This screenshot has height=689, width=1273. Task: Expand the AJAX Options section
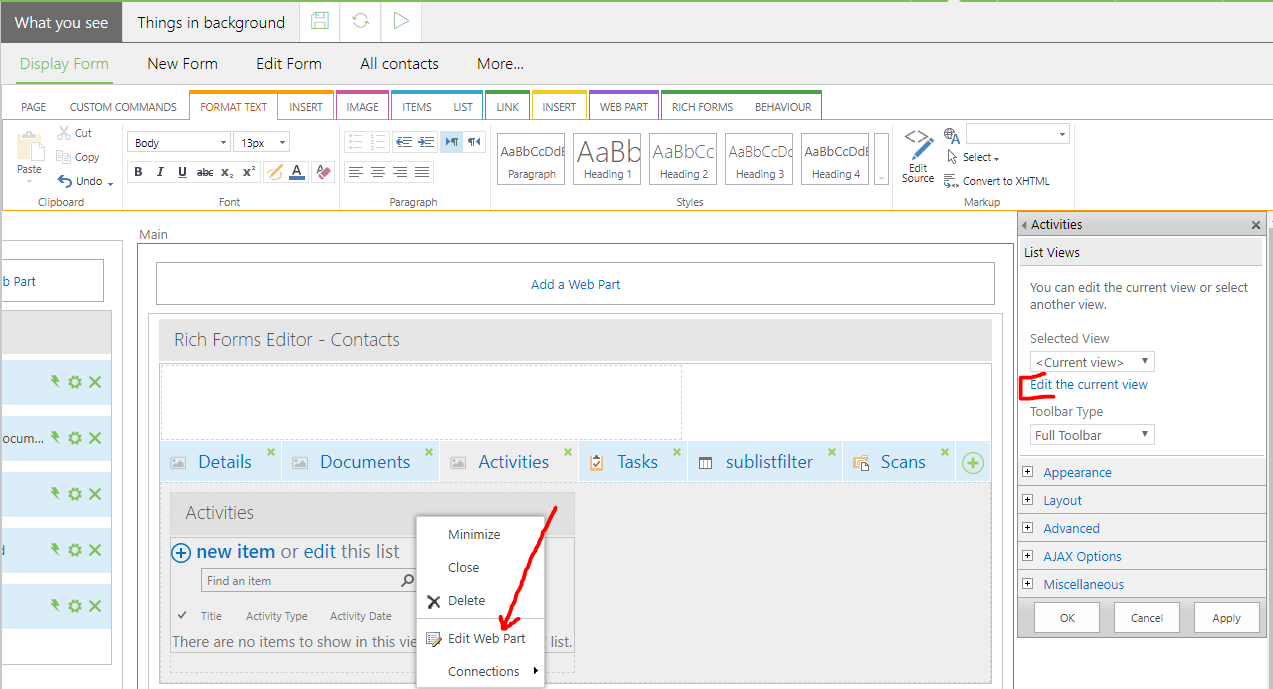tap(1082, 557)
